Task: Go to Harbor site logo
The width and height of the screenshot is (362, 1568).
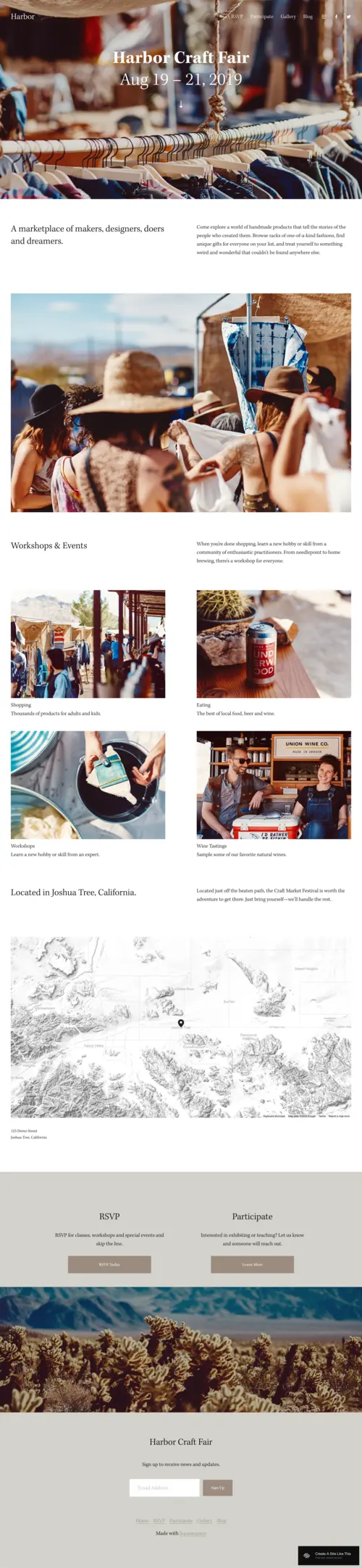Action: pos(22,16)
